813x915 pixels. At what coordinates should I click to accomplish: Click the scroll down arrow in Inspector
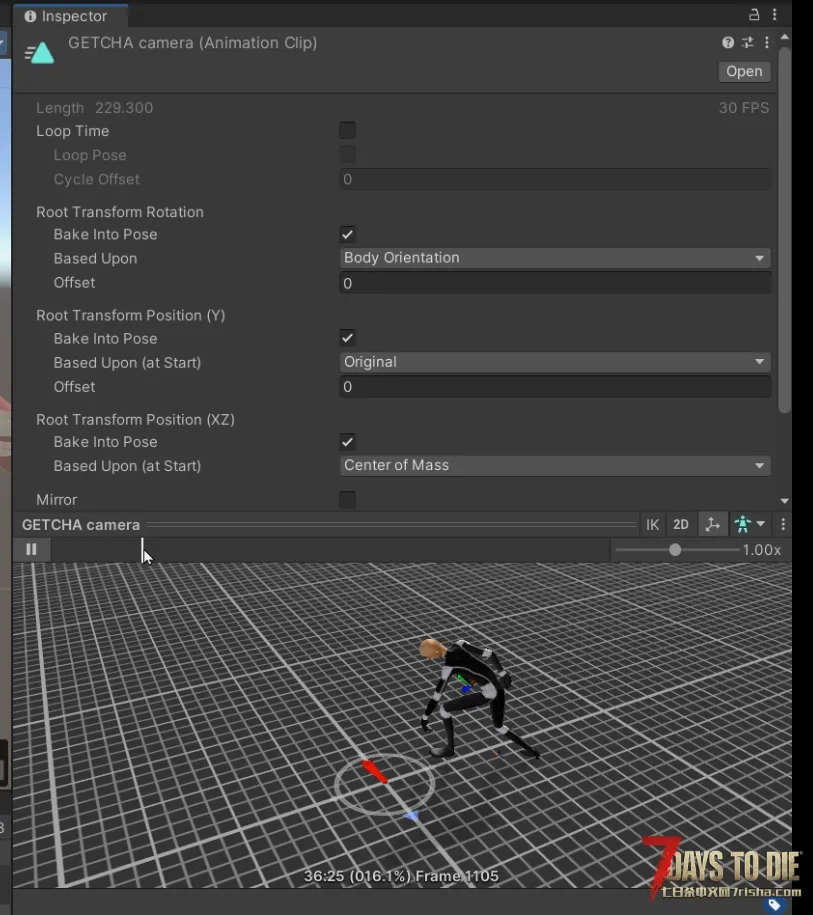(x=784, y=501)
